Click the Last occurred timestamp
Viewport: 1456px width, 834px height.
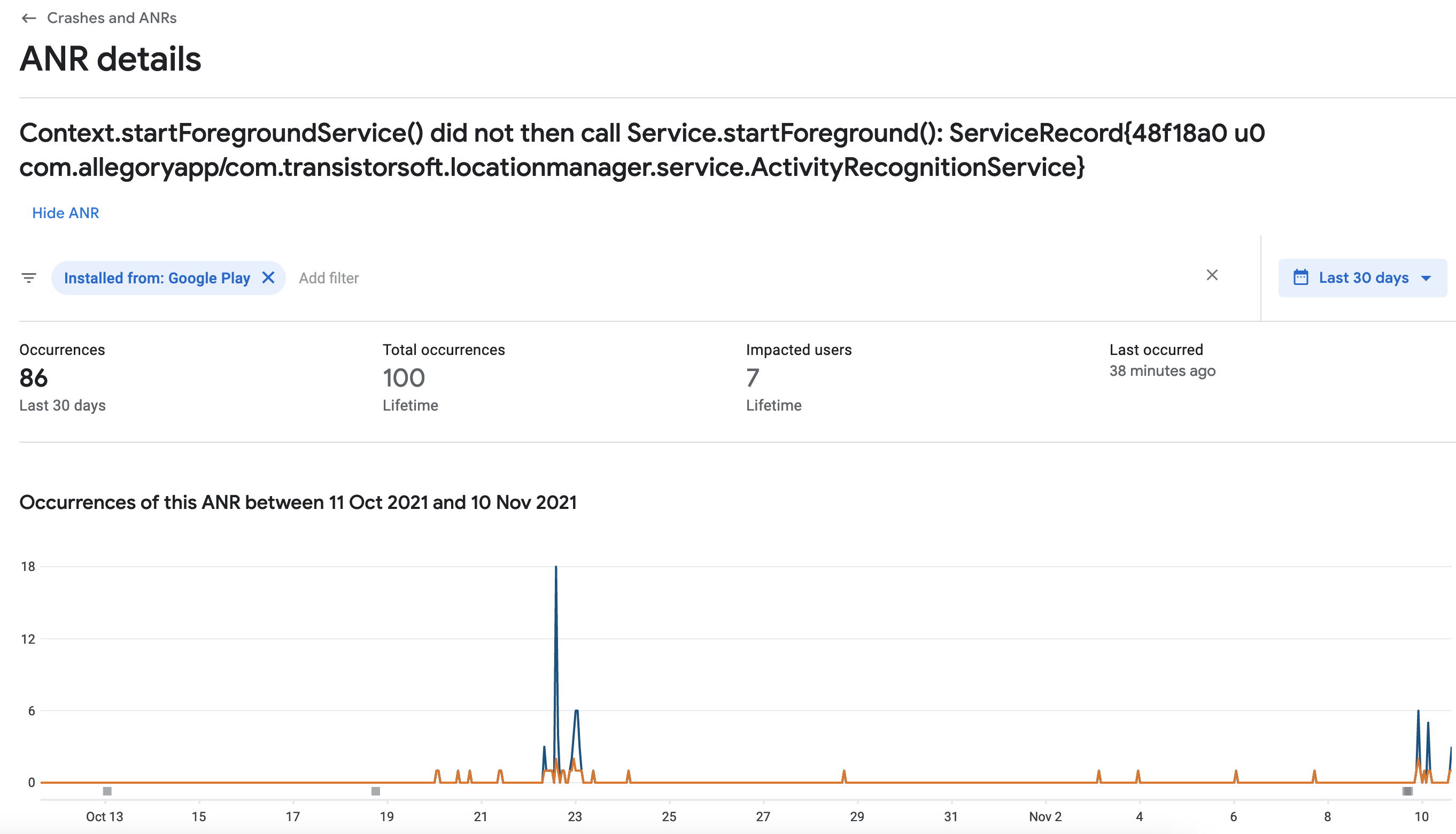click(x=1161, y=370)
